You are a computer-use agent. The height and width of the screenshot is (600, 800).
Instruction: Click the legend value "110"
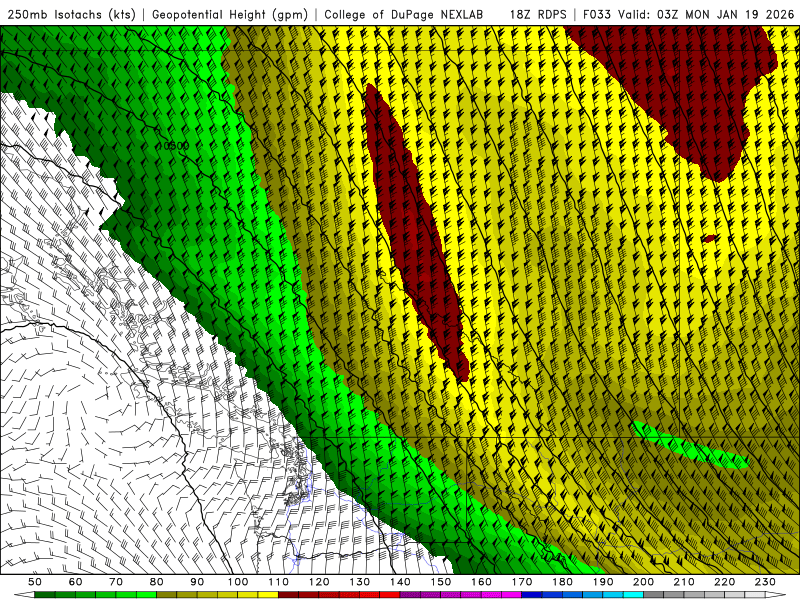(x=278, y=582)
